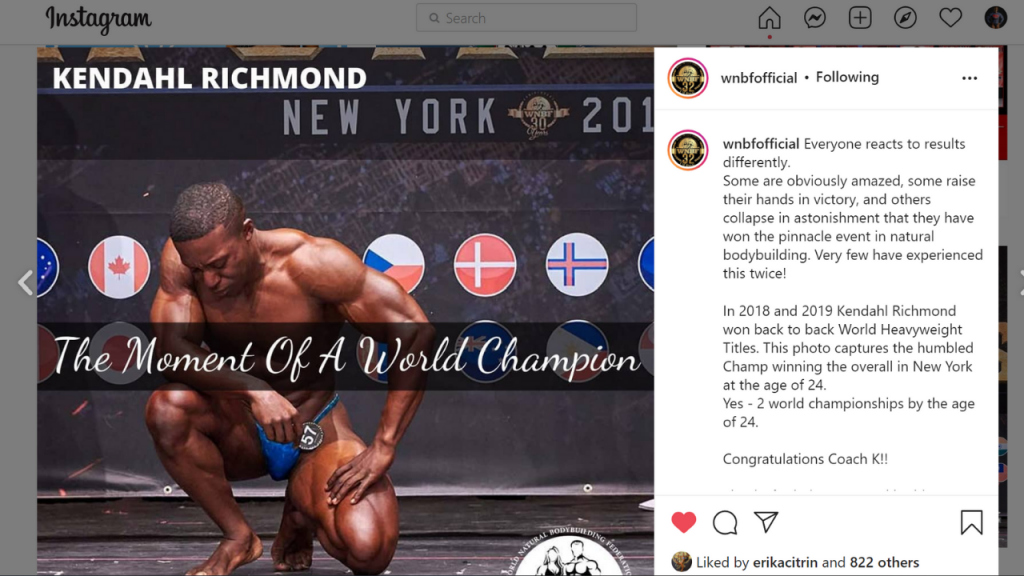Open wnbfofficial username in the caption
This screenshot has width=1024, height=576.
click(x=761, y=144)
